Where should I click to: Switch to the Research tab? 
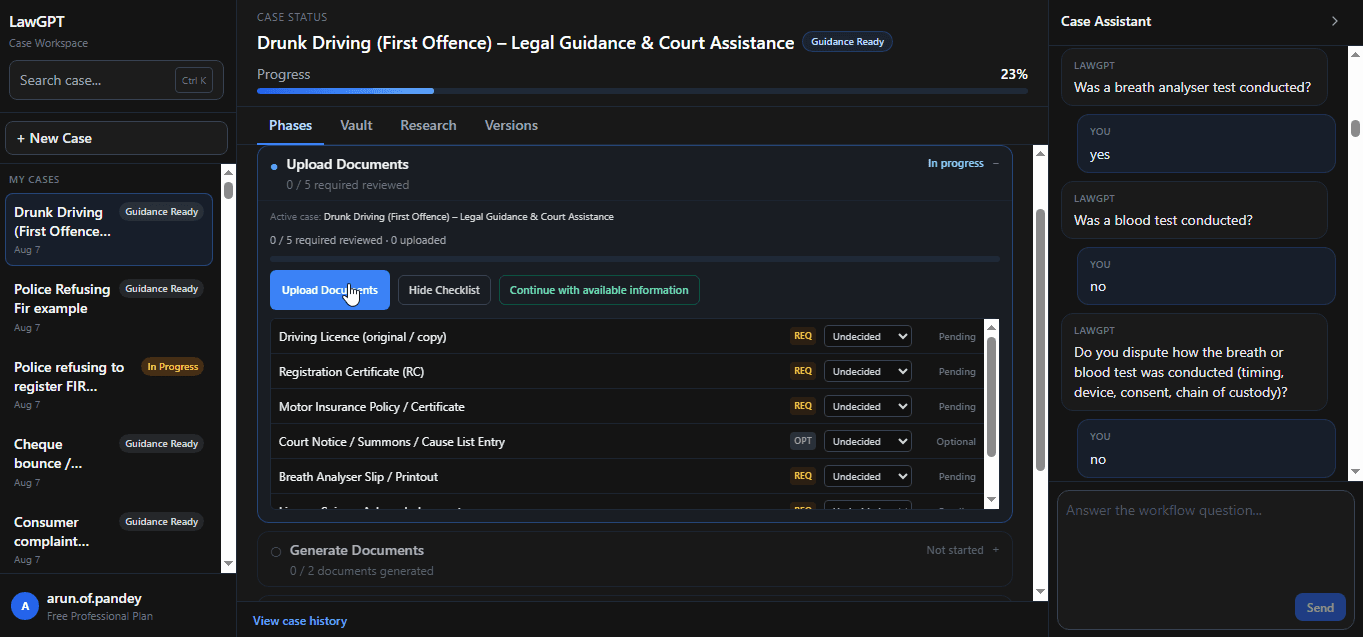(428, 125)
